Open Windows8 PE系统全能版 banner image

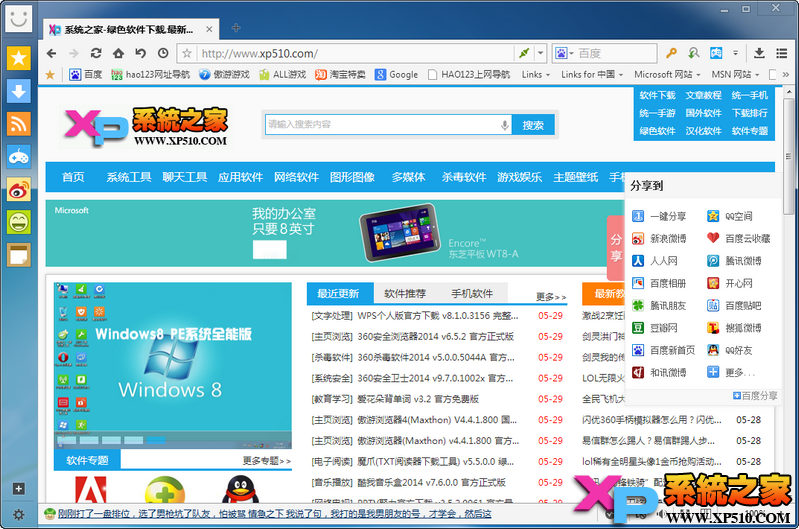[173, 365]
